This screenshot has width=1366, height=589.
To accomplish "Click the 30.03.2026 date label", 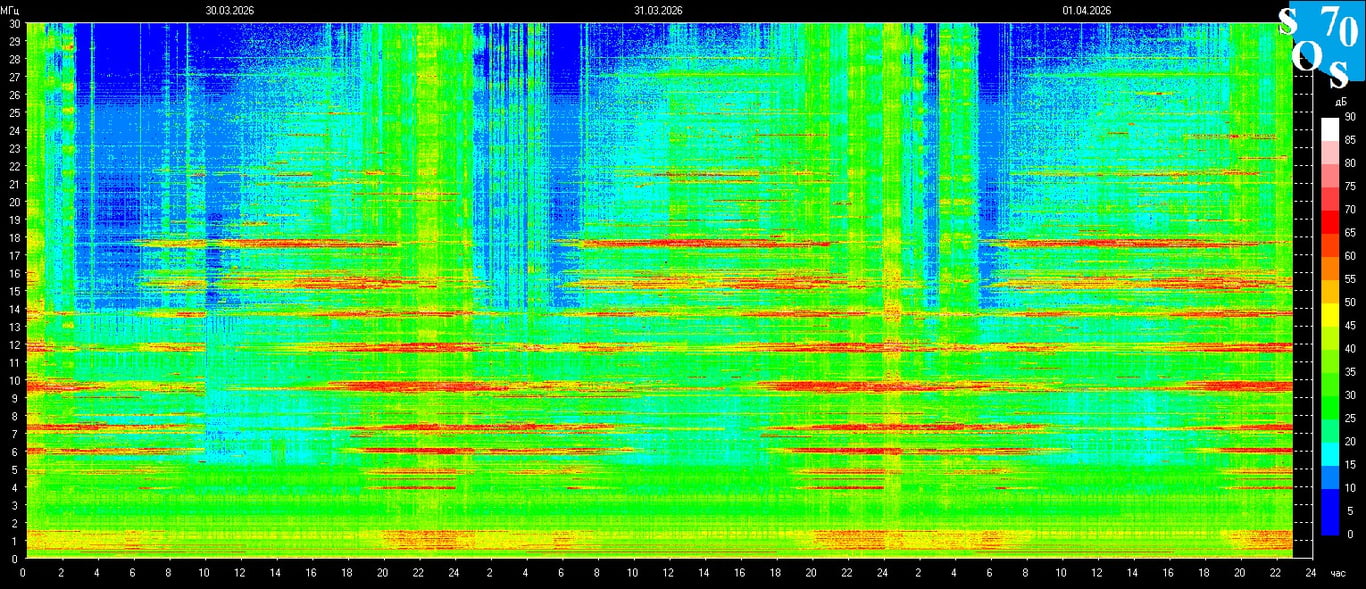I will (229, 10).
